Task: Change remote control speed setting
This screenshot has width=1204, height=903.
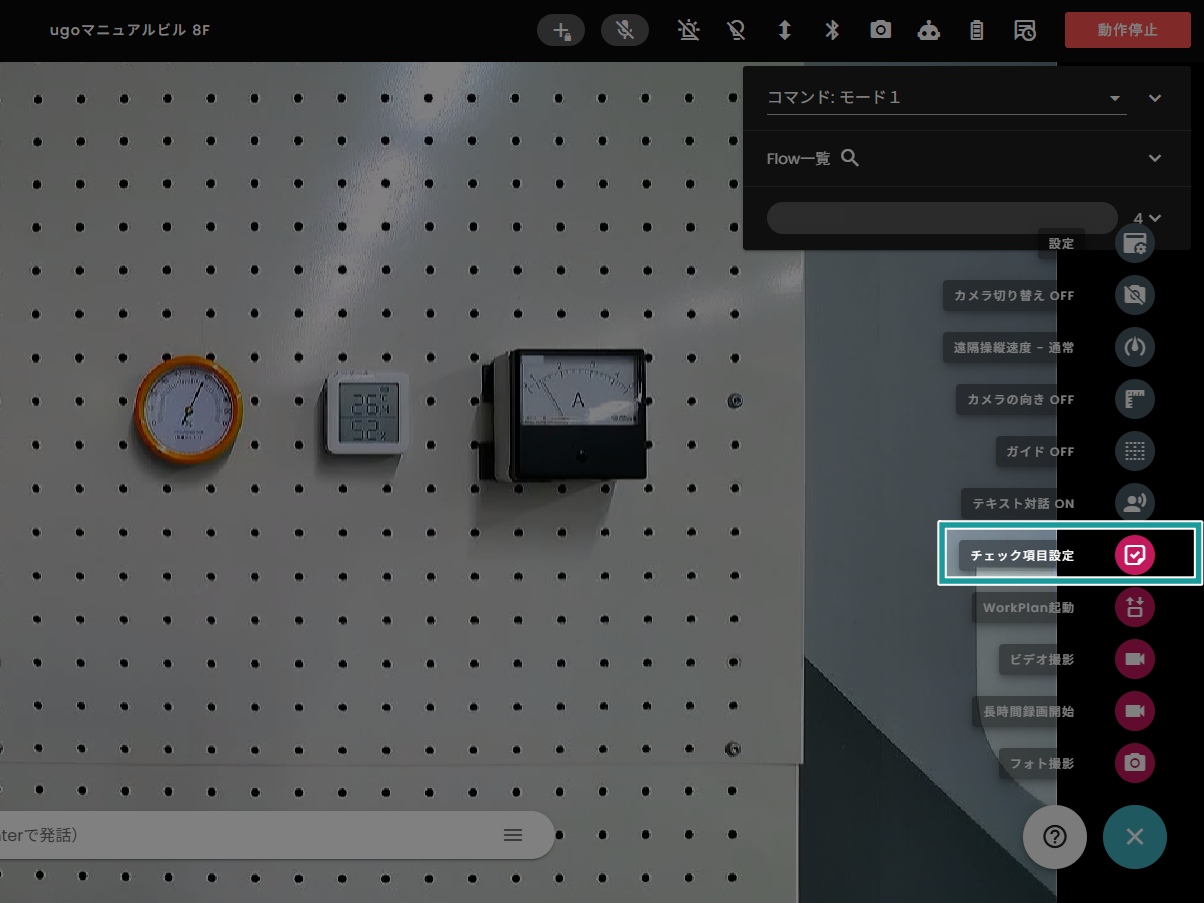Action: 1135,347
